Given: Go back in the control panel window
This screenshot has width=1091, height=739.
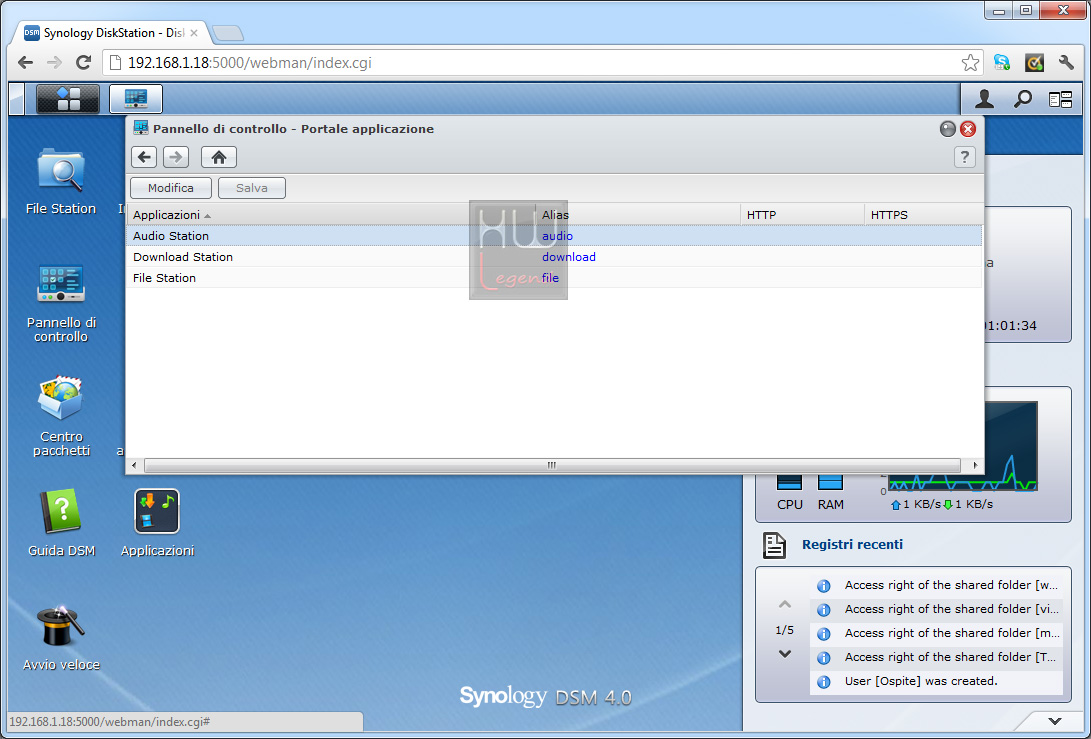Looking at the screenshot, I should tap(144, 157).
